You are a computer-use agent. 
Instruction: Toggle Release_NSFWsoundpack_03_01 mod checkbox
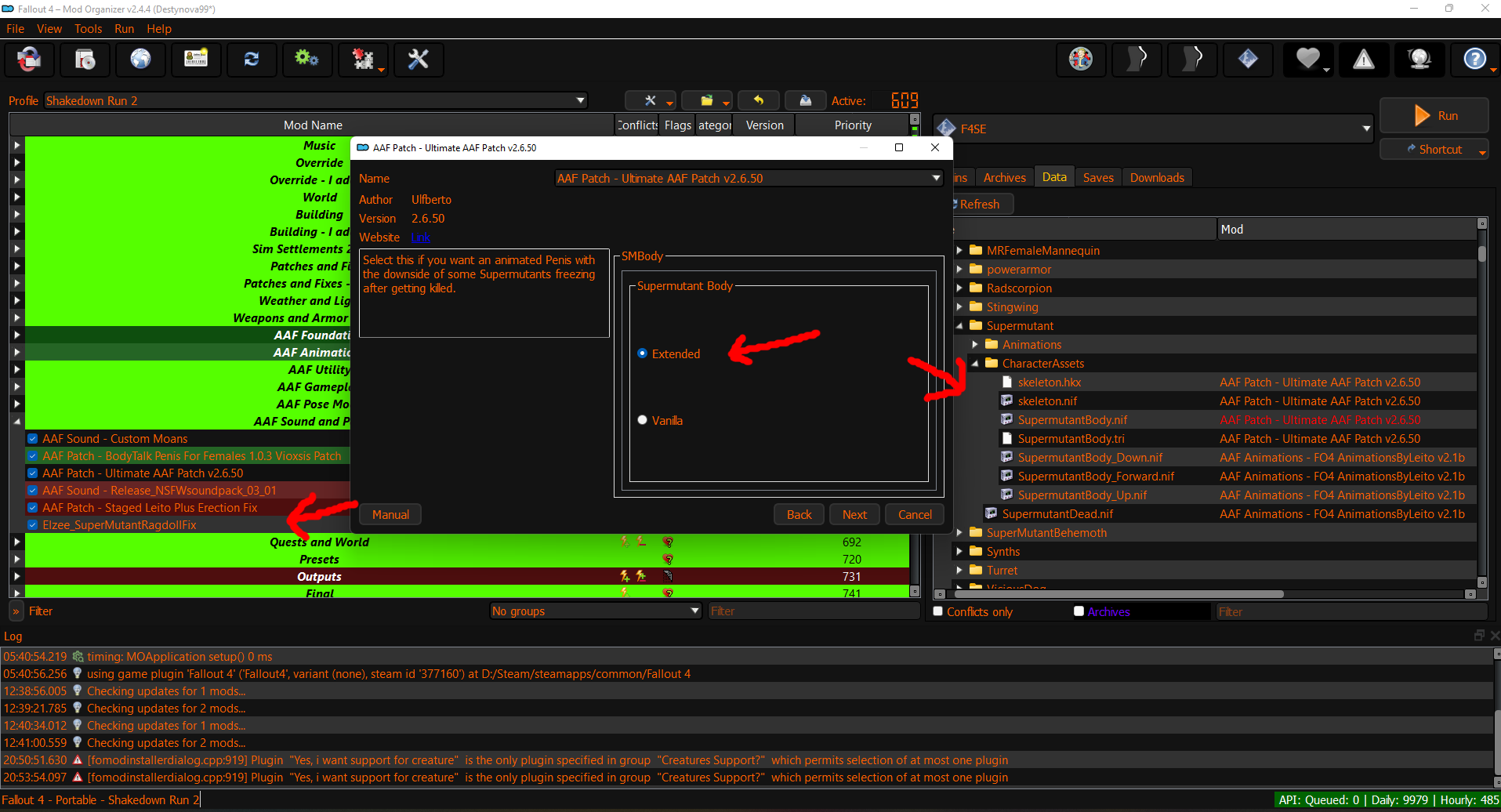[33, 491]
